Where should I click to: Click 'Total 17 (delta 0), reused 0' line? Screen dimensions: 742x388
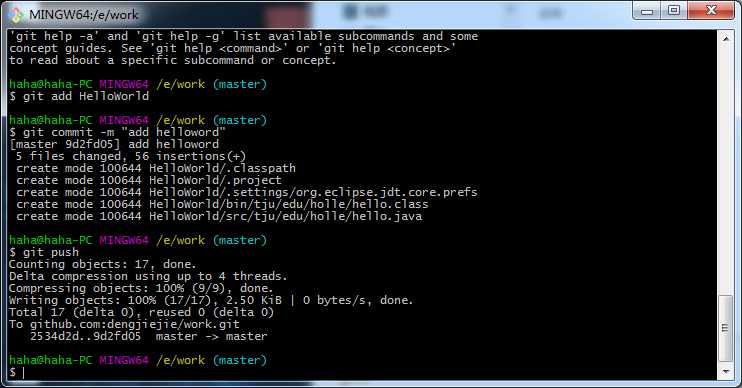[x=141, y=312]
